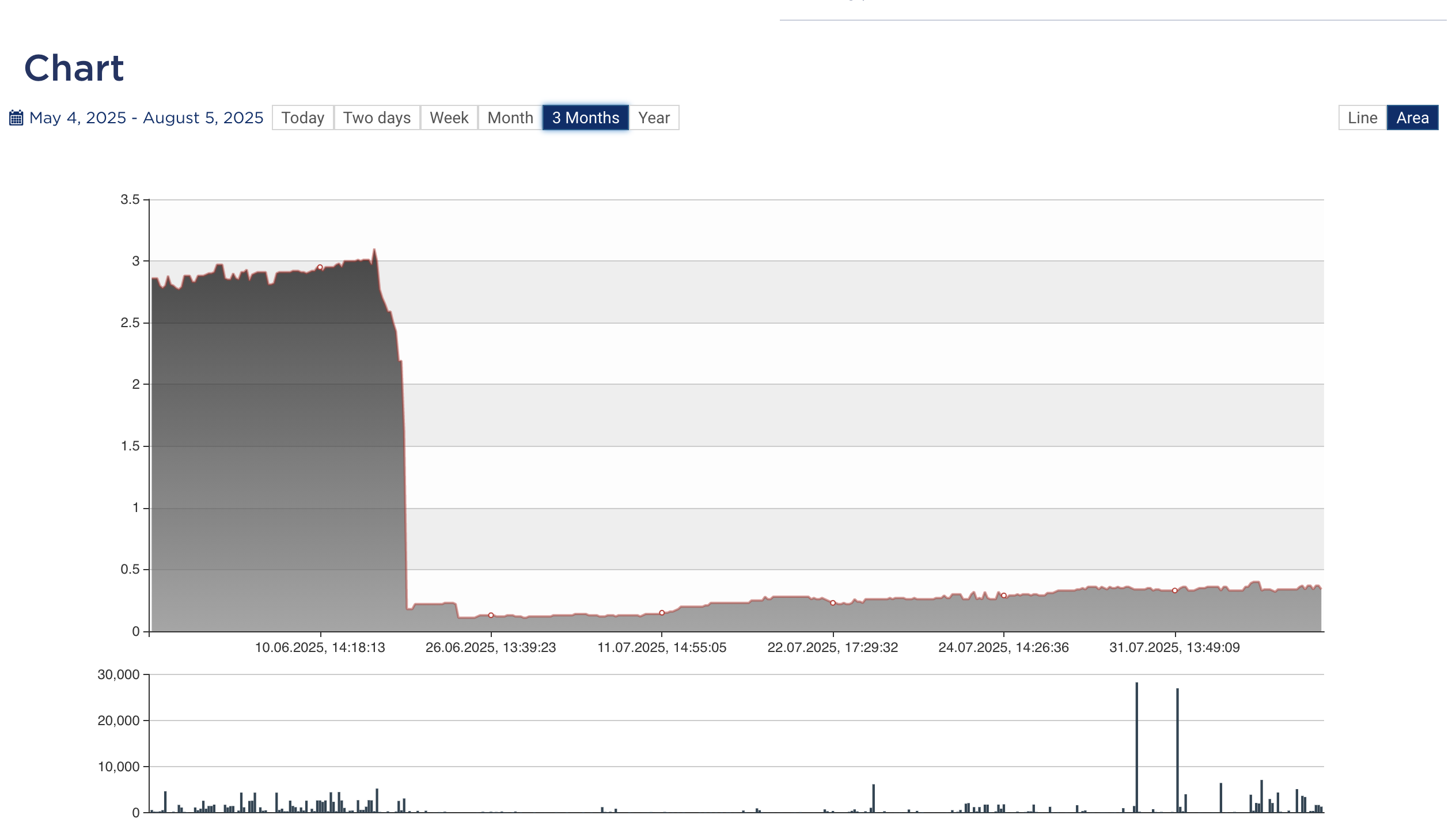1456x834 pixels.
Task: Click data point marker at 26.06.2025
Action: (x=491, y=615)
